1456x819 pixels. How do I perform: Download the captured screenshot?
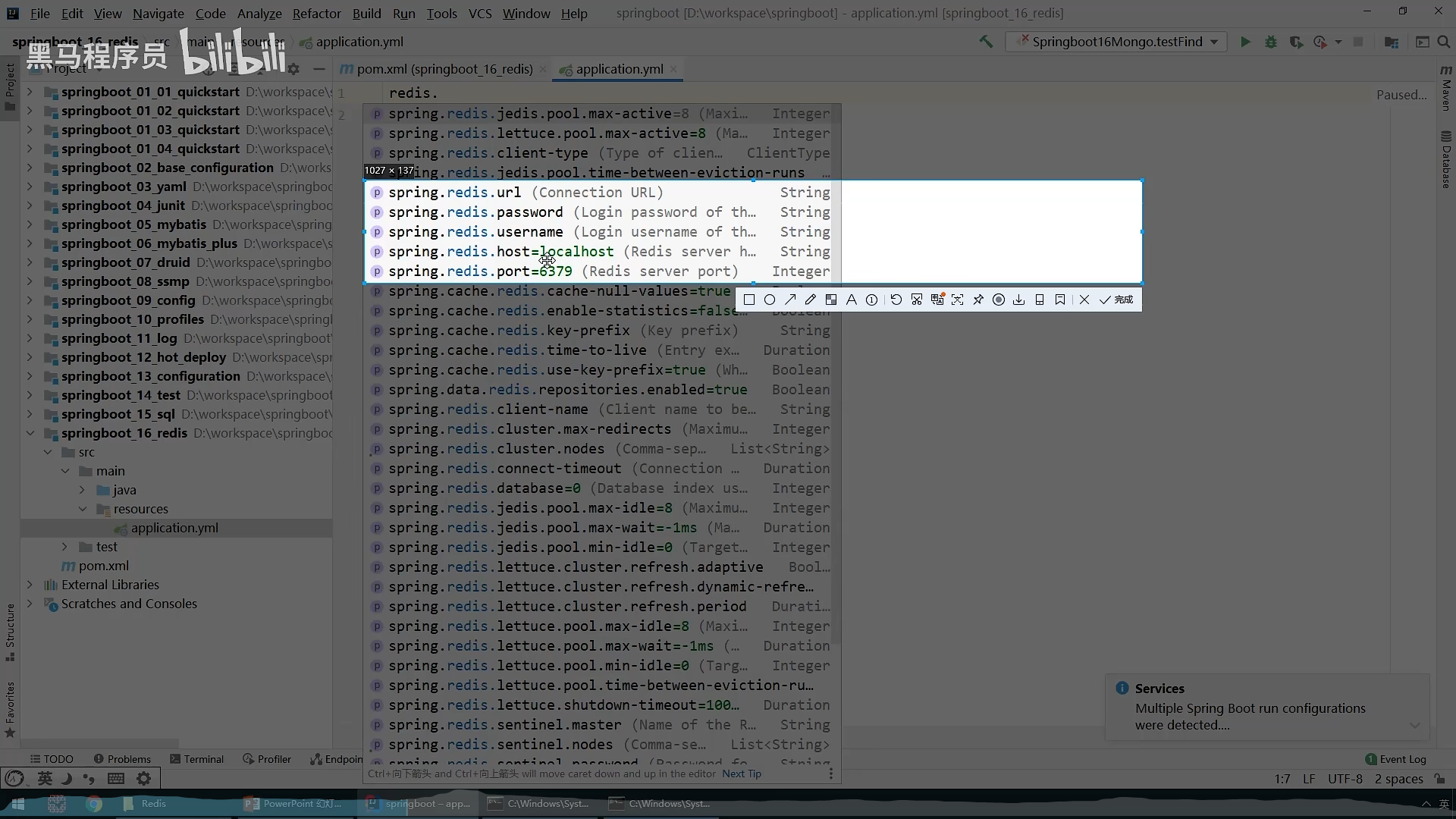(x=1019, y=300)
